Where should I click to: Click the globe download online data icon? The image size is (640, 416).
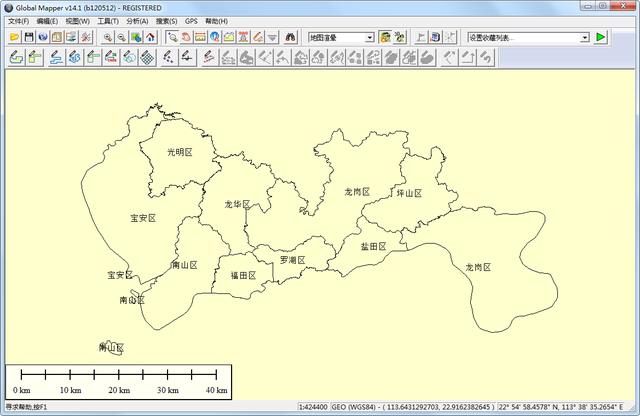(43, 37)
